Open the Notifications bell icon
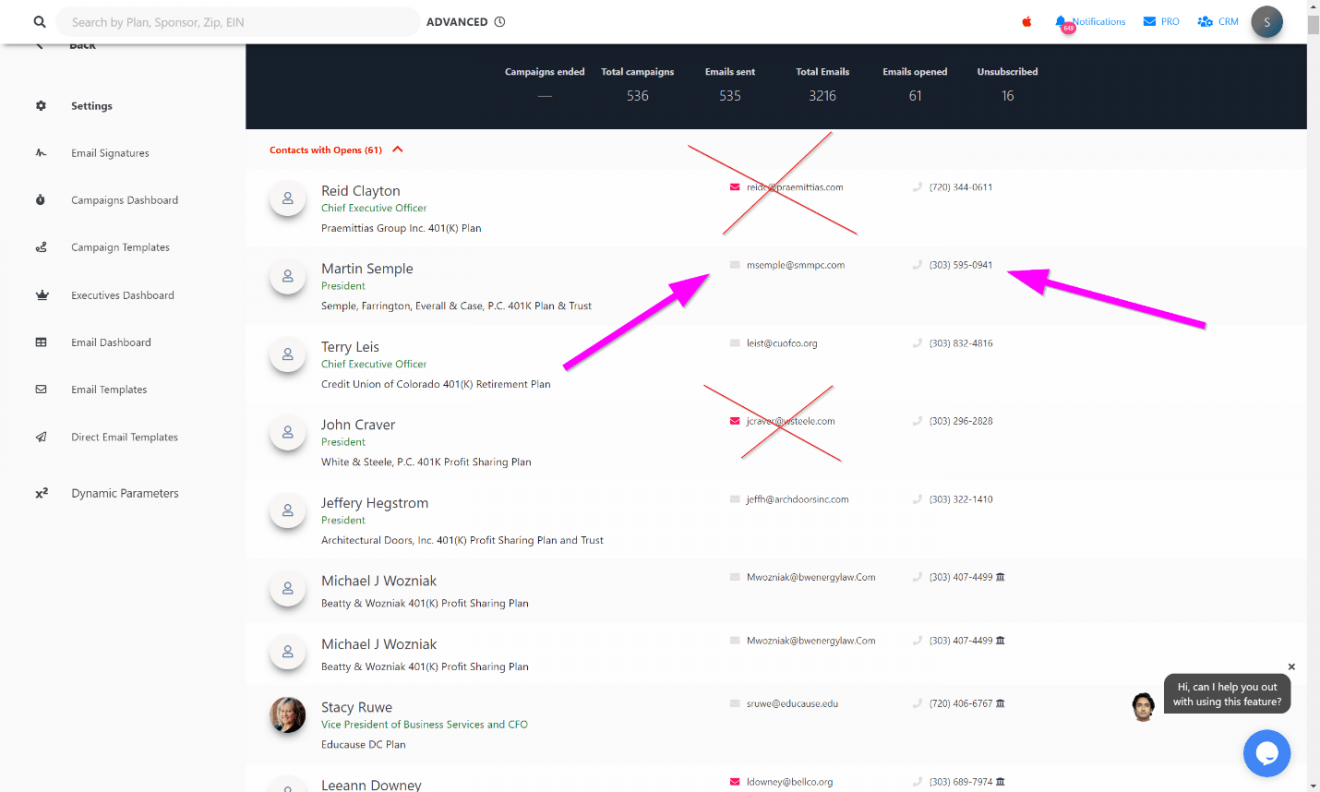 (1061, 22)
